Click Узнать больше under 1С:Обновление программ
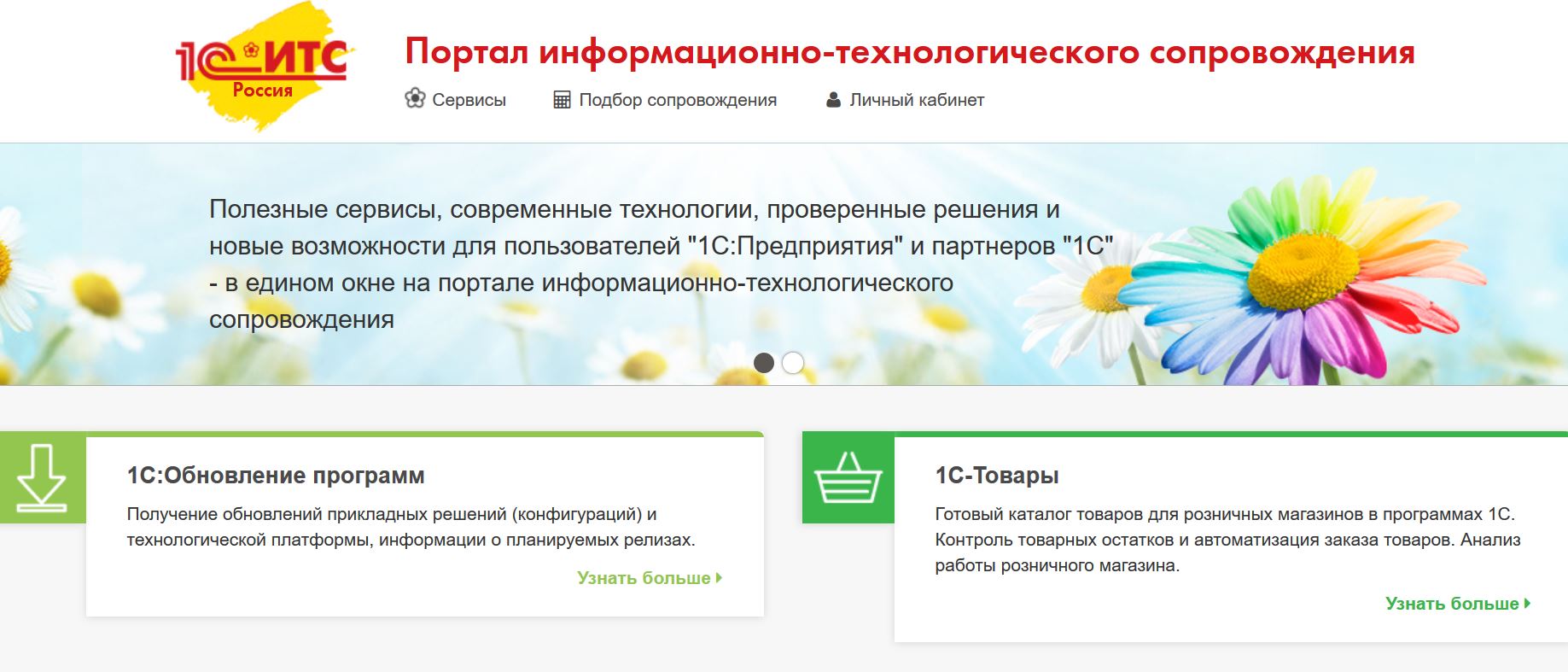Image resolution: width=1568 pixels, height=672 pixels. click(650, 578)
